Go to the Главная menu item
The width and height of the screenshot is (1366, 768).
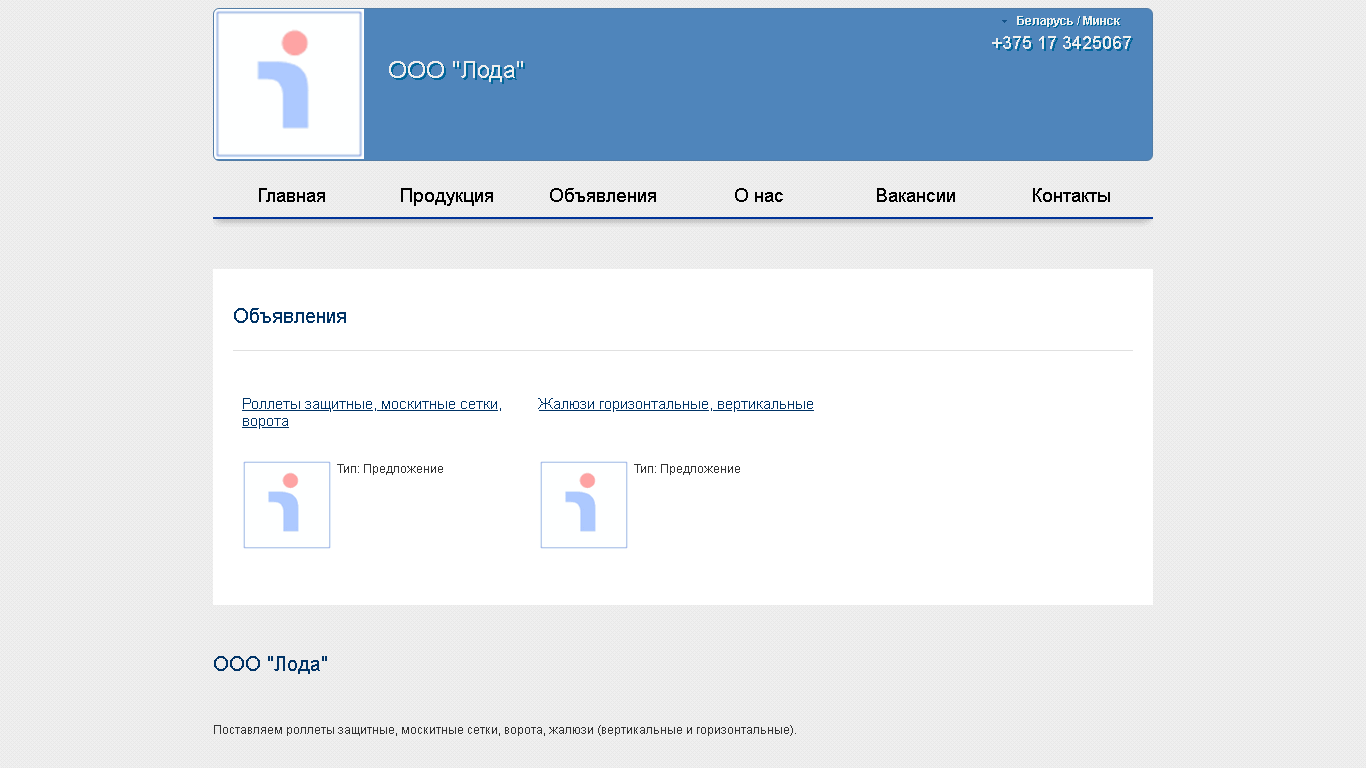click(292, 196)
